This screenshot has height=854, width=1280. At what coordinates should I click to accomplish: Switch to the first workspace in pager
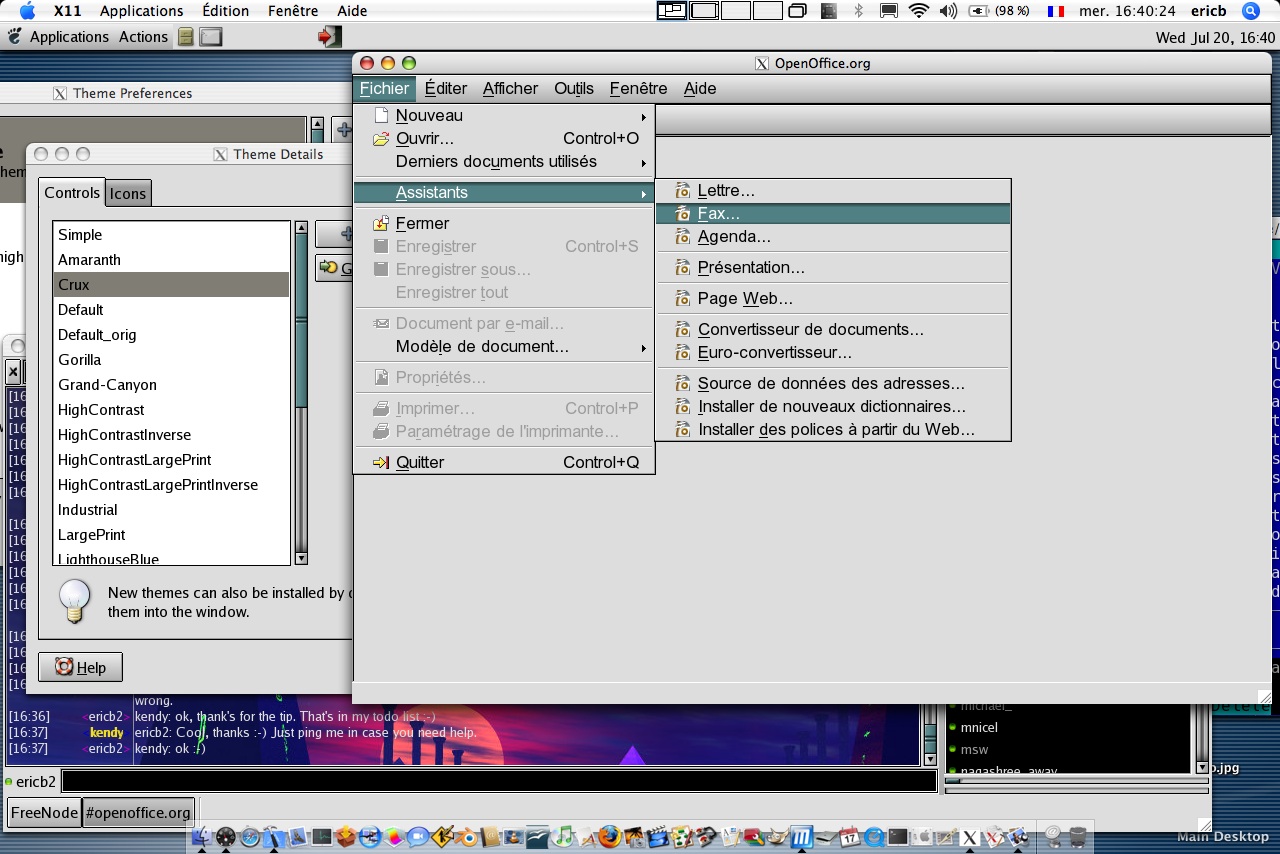(671, 11)
